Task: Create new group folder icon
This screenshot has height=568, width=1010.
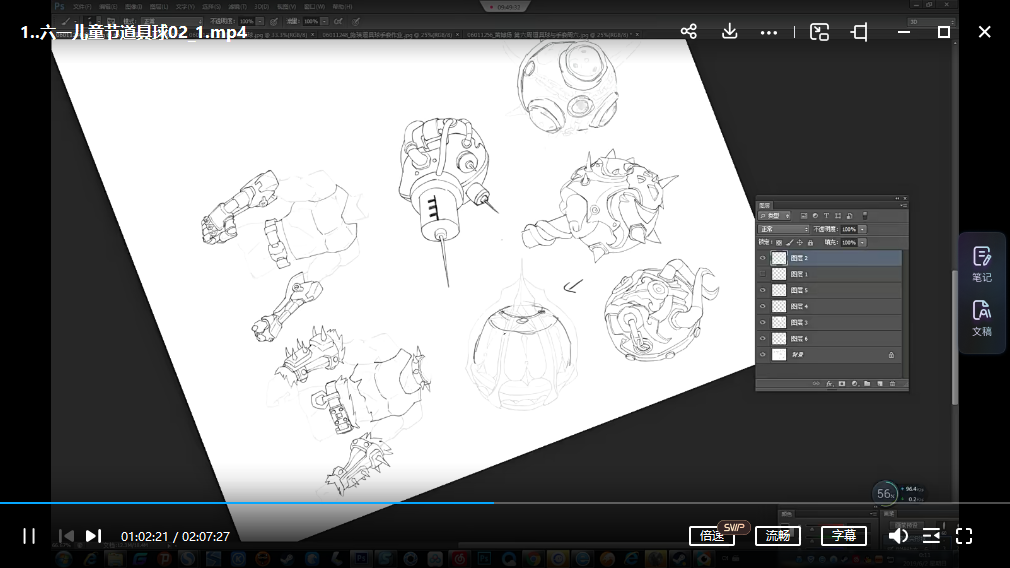Action: (x=867, y=384)
